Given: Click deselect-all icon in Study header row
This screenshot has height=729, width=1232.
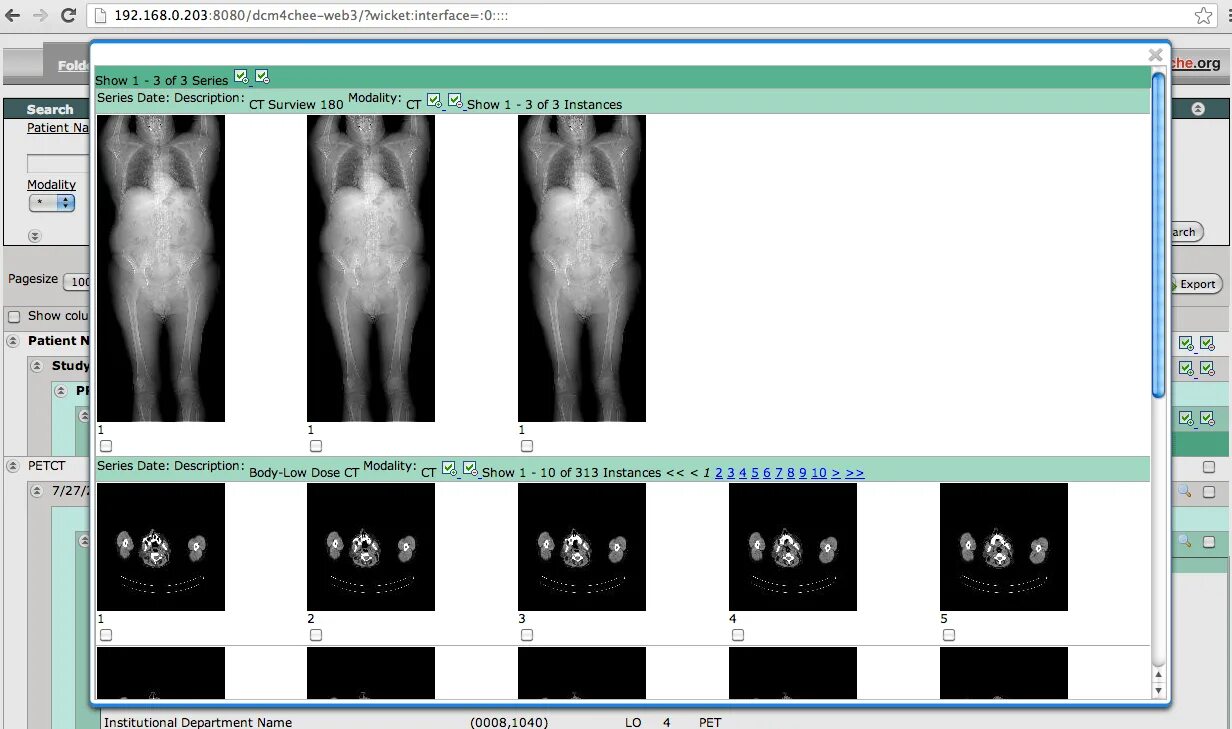Looking at the screenshot, I should [x=1207, y=368].
